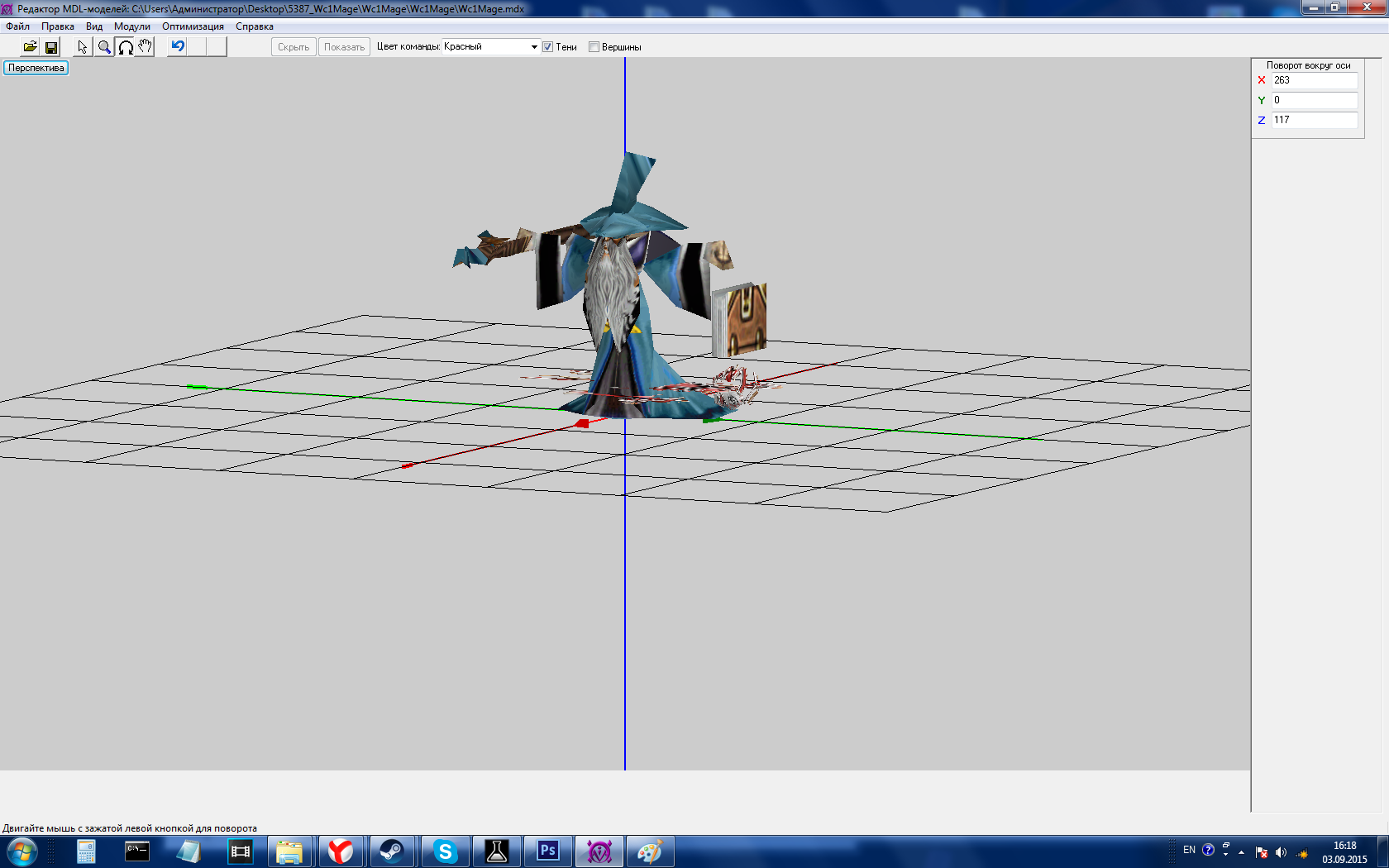
Task: Select the hand pan tool
Action: coord(146,47)
